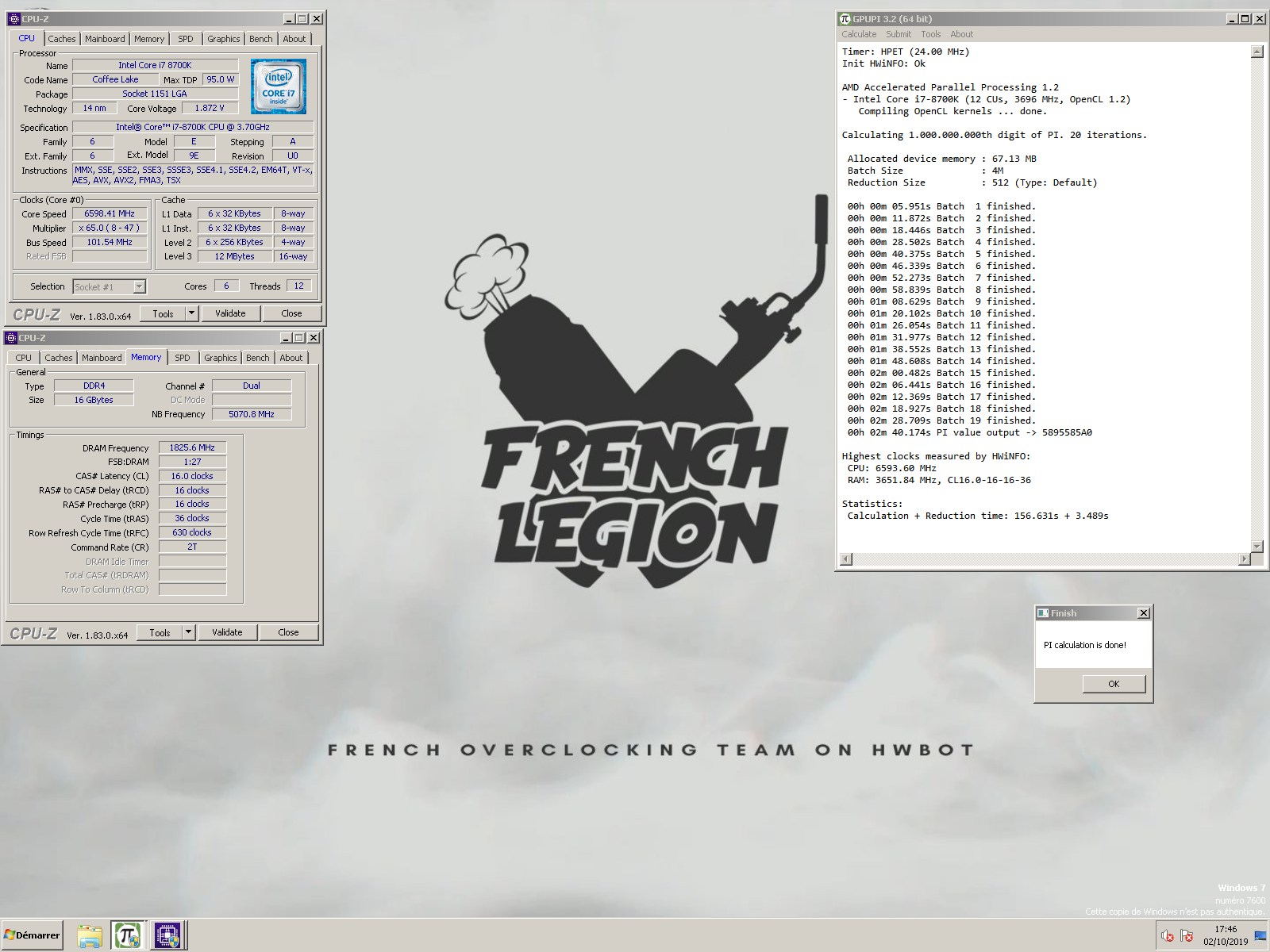Click CPU-Z title bar icon in lower window
Screen dimensions: 1270x952
tap(11, 337)
